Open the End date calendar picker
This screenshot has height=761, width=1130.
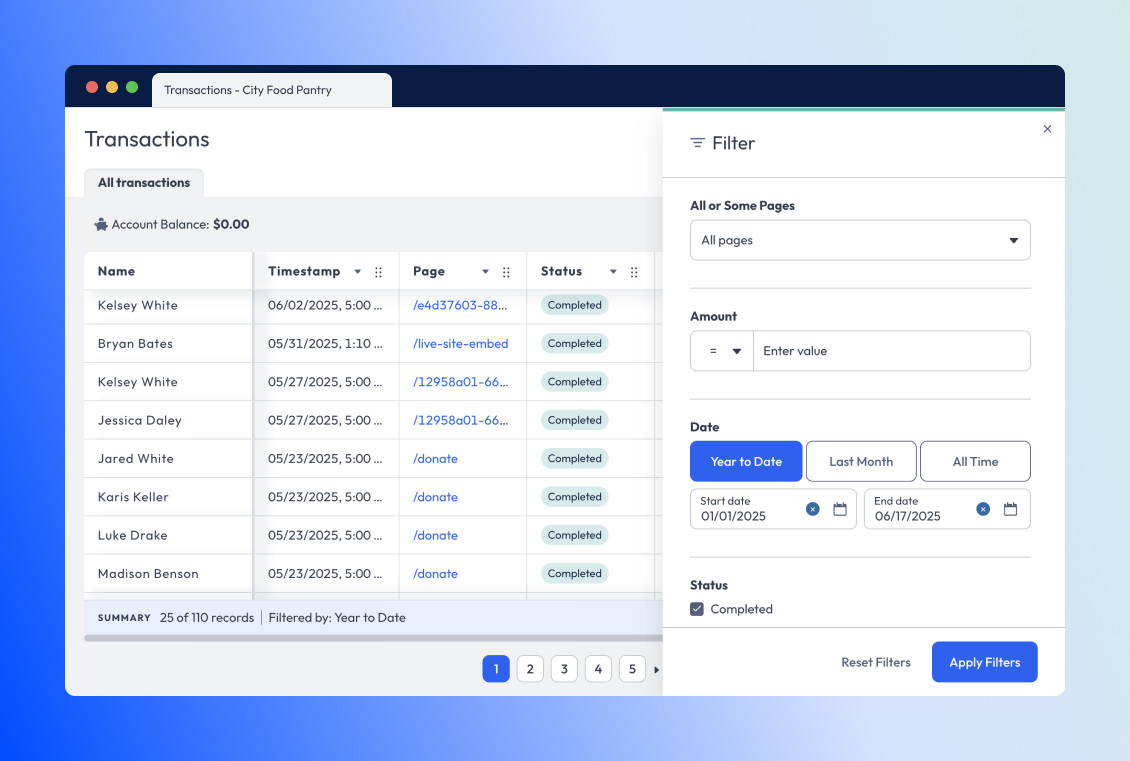(x=1010, y=509)
